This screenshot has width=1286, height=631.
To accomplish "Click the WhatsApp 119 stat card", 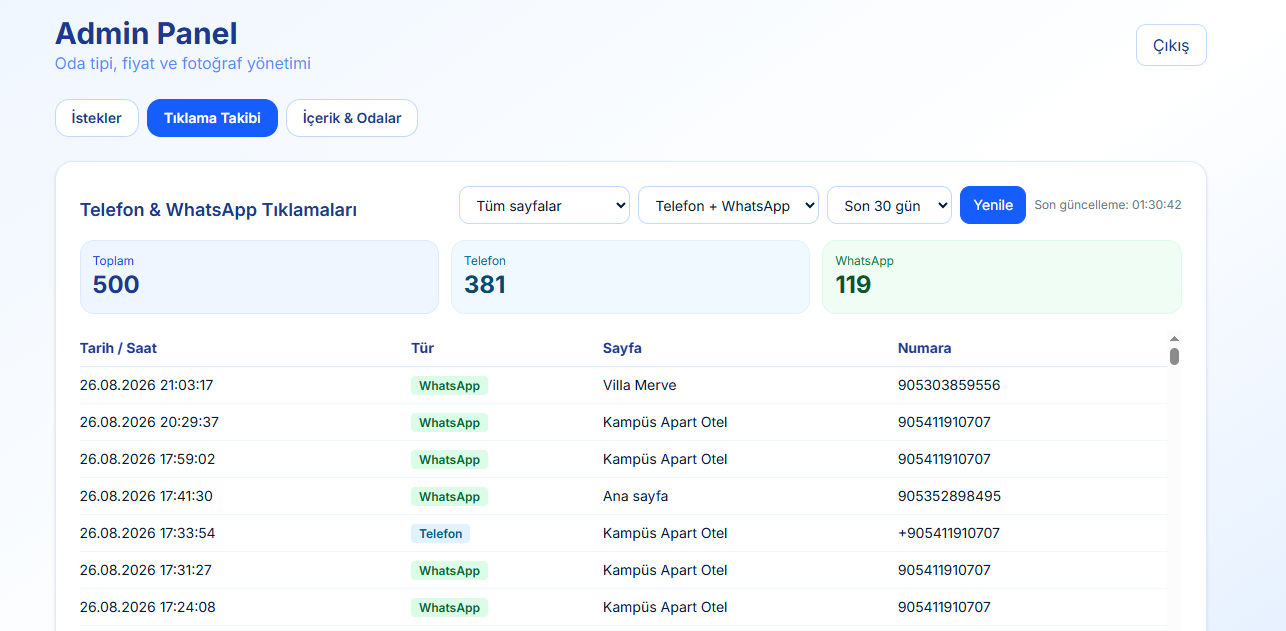I will coord(1001,277).
